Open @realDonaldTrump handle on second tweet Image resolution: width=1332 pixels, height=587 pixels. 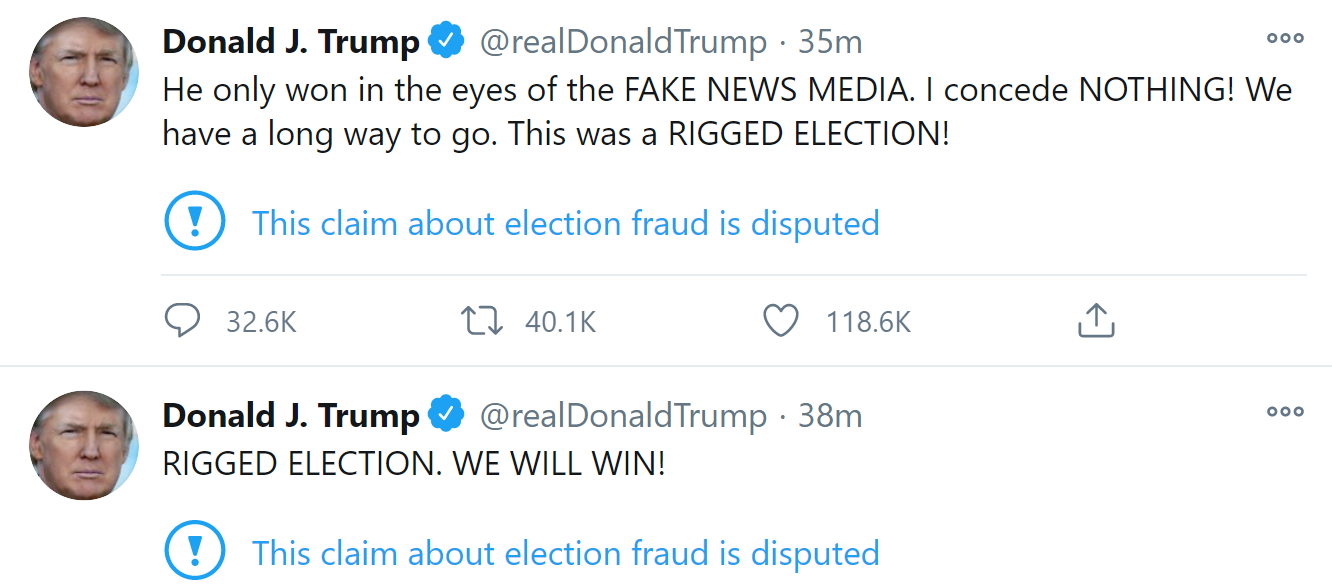tap(623, 415)
